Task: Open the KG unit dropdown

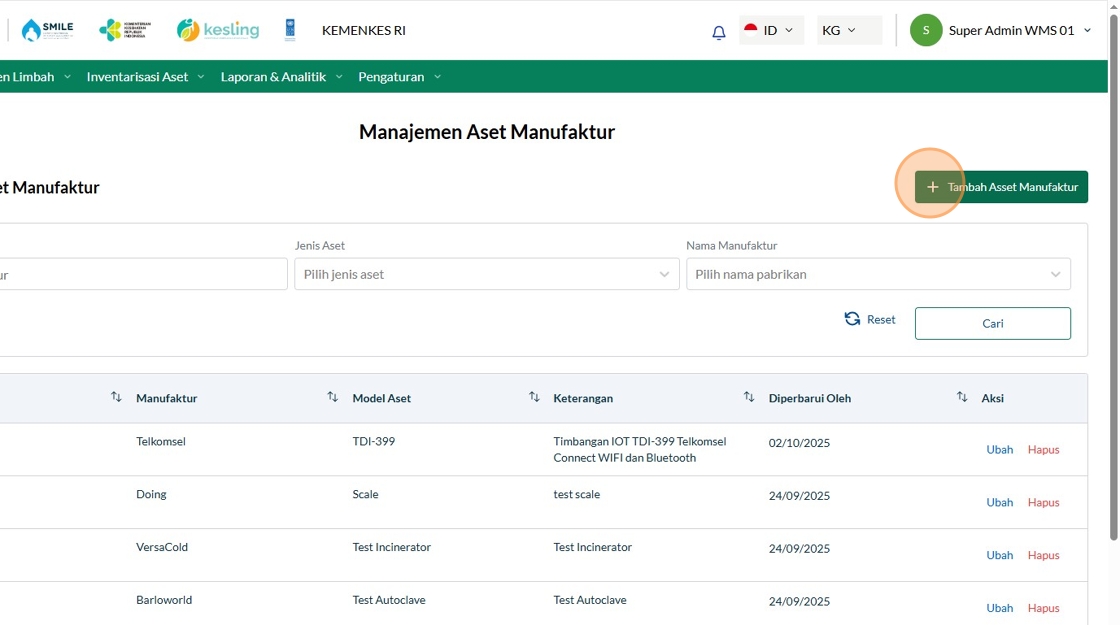Action: pos(848,30)
